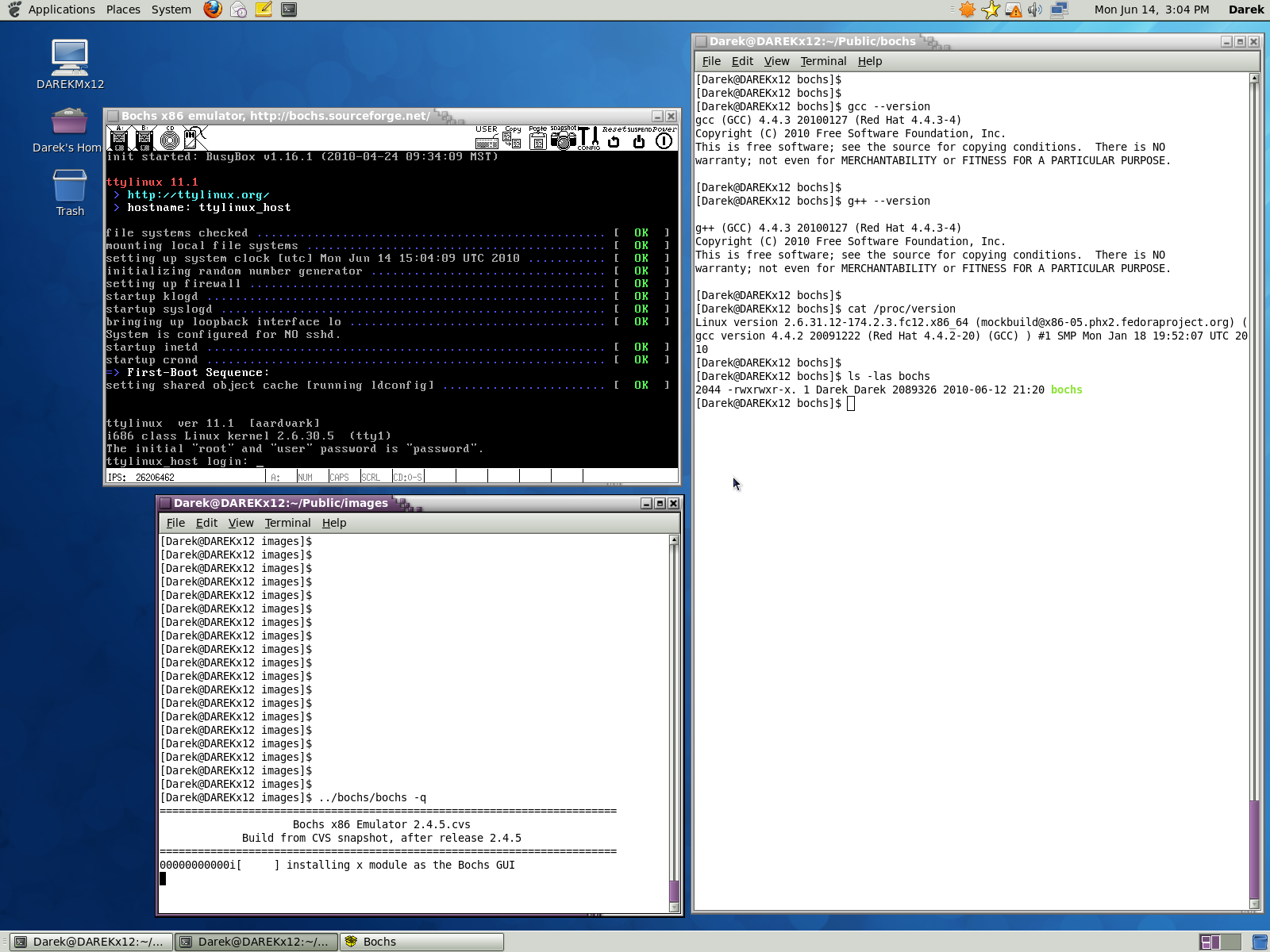Screen dimensions: 1270x952
Task: Click the IPS: 26206462 status text
Action: [x=141, y=477]
